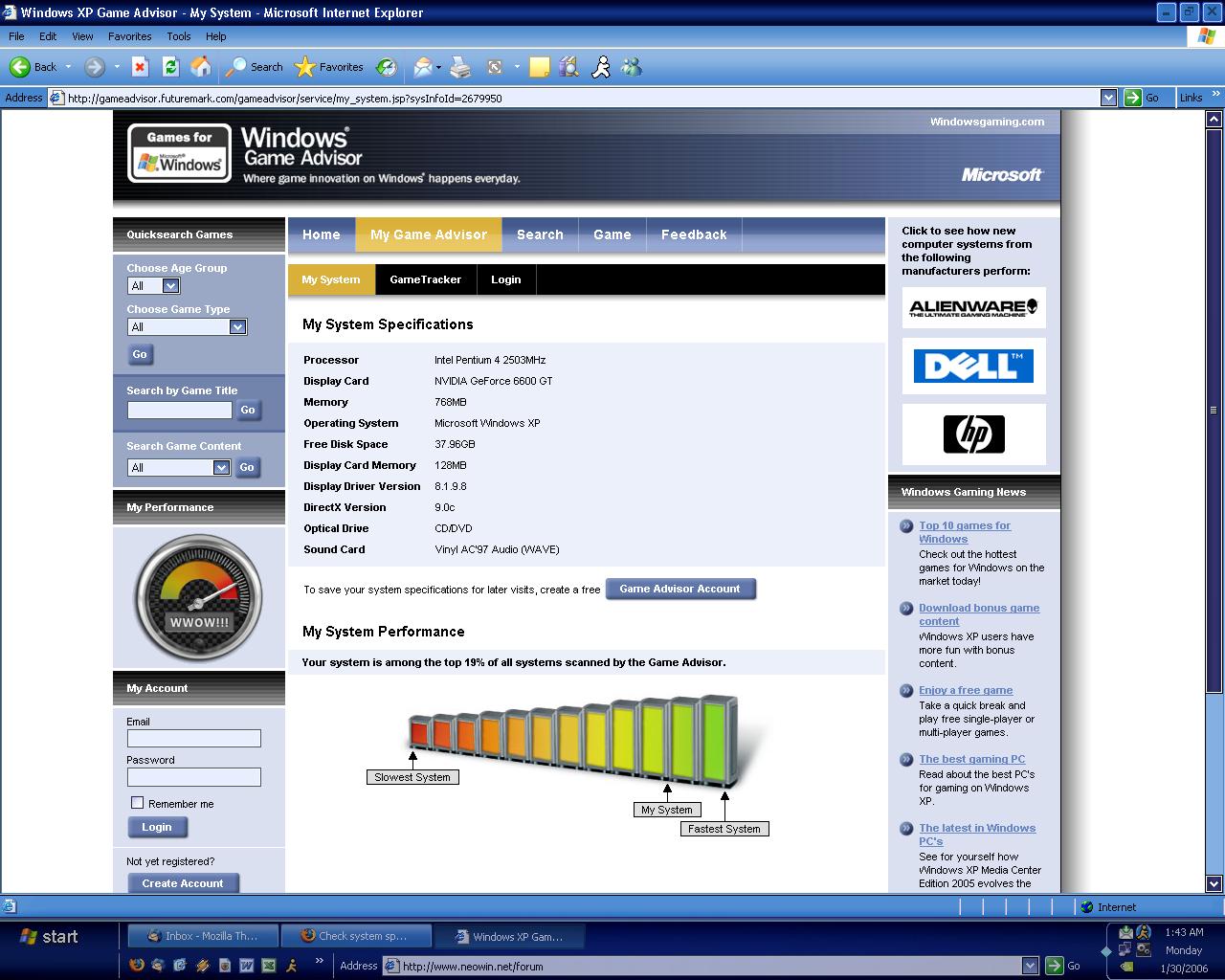Expand the Search Game Content dropdown
1225x980 pixels.
pyautogui.click(x=221, y=467)
